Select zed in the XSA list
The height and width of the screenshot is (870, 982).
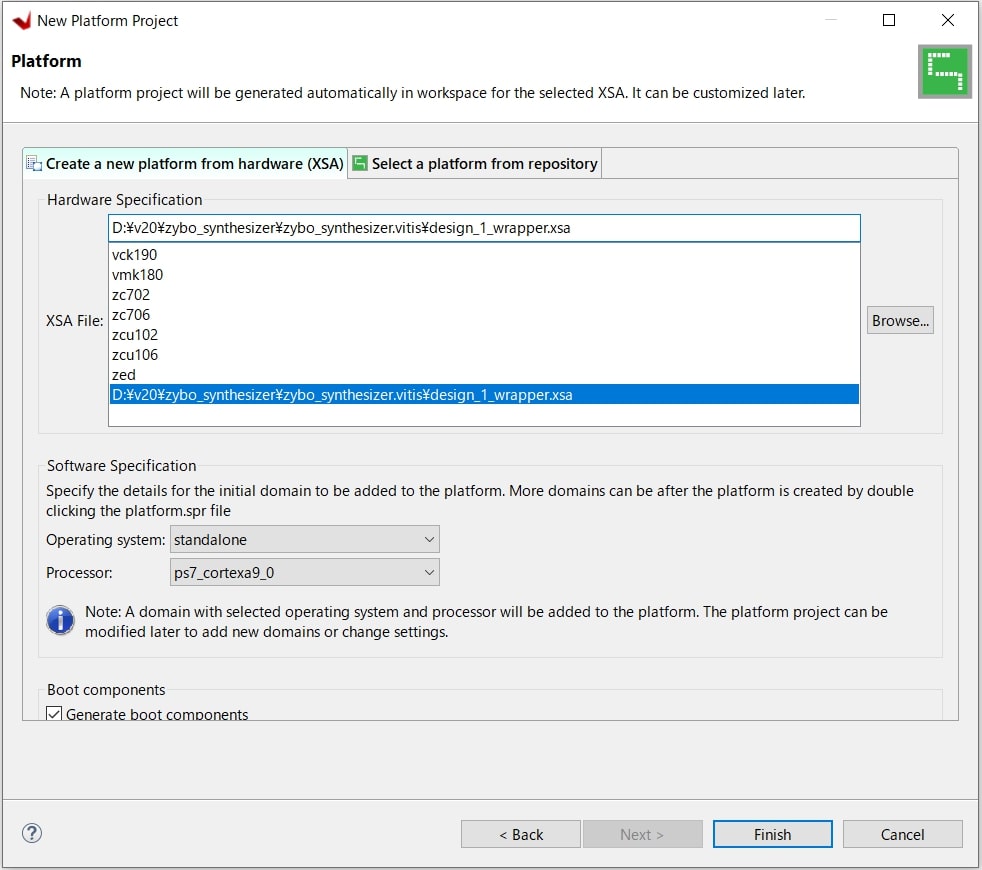[484, 375]
